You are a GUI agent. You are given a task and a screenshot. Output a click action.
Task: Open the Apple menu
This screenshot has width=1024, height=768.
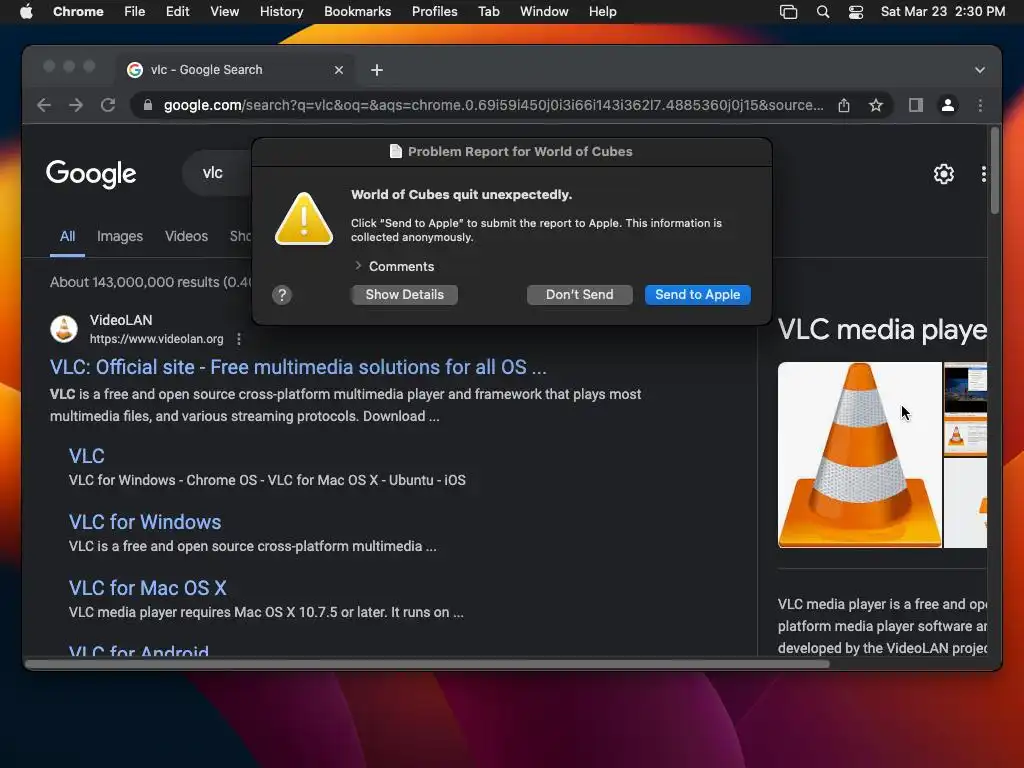point(26,12)
